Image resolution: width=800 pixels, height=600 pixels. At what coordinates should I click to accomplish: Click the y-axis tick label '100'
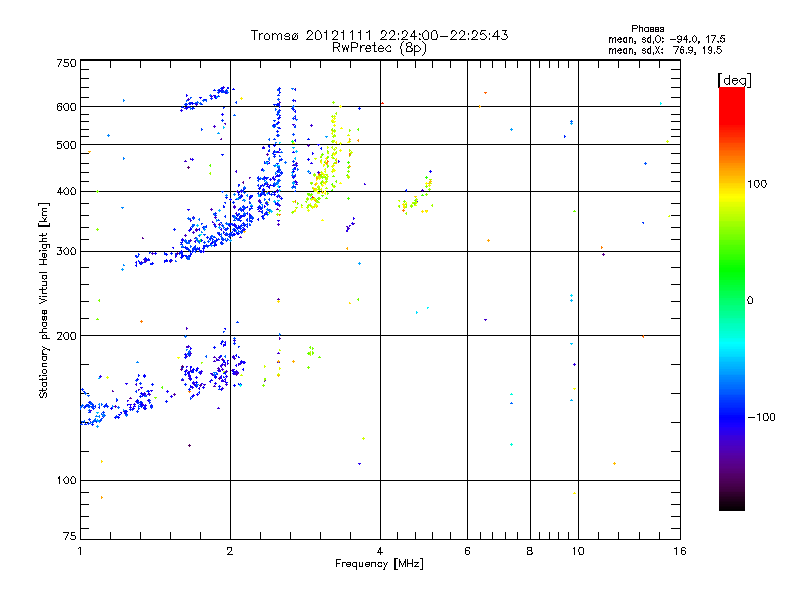pyautogui.click(x=66, y=481)
